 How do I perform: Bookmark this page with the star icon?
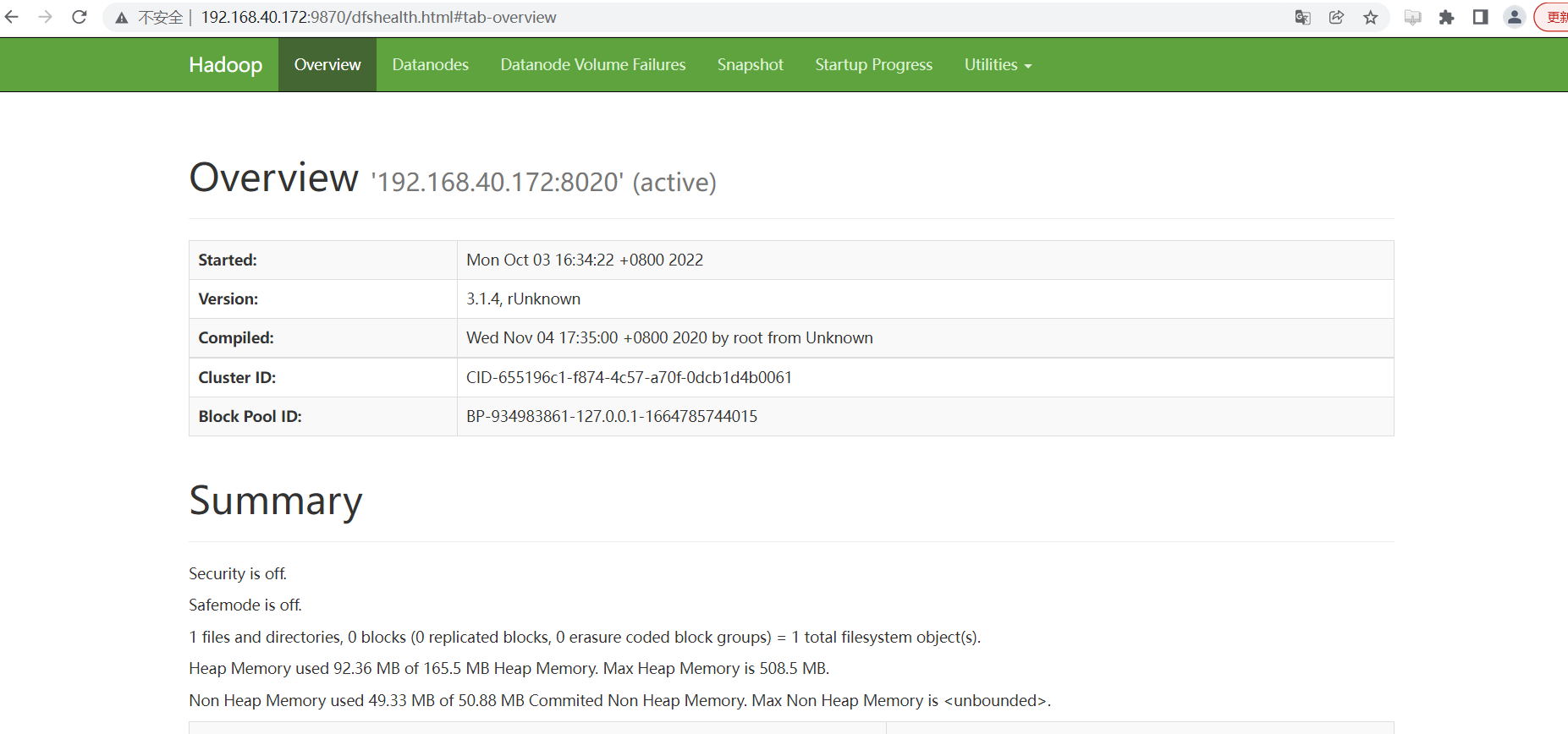[1371, 17]
